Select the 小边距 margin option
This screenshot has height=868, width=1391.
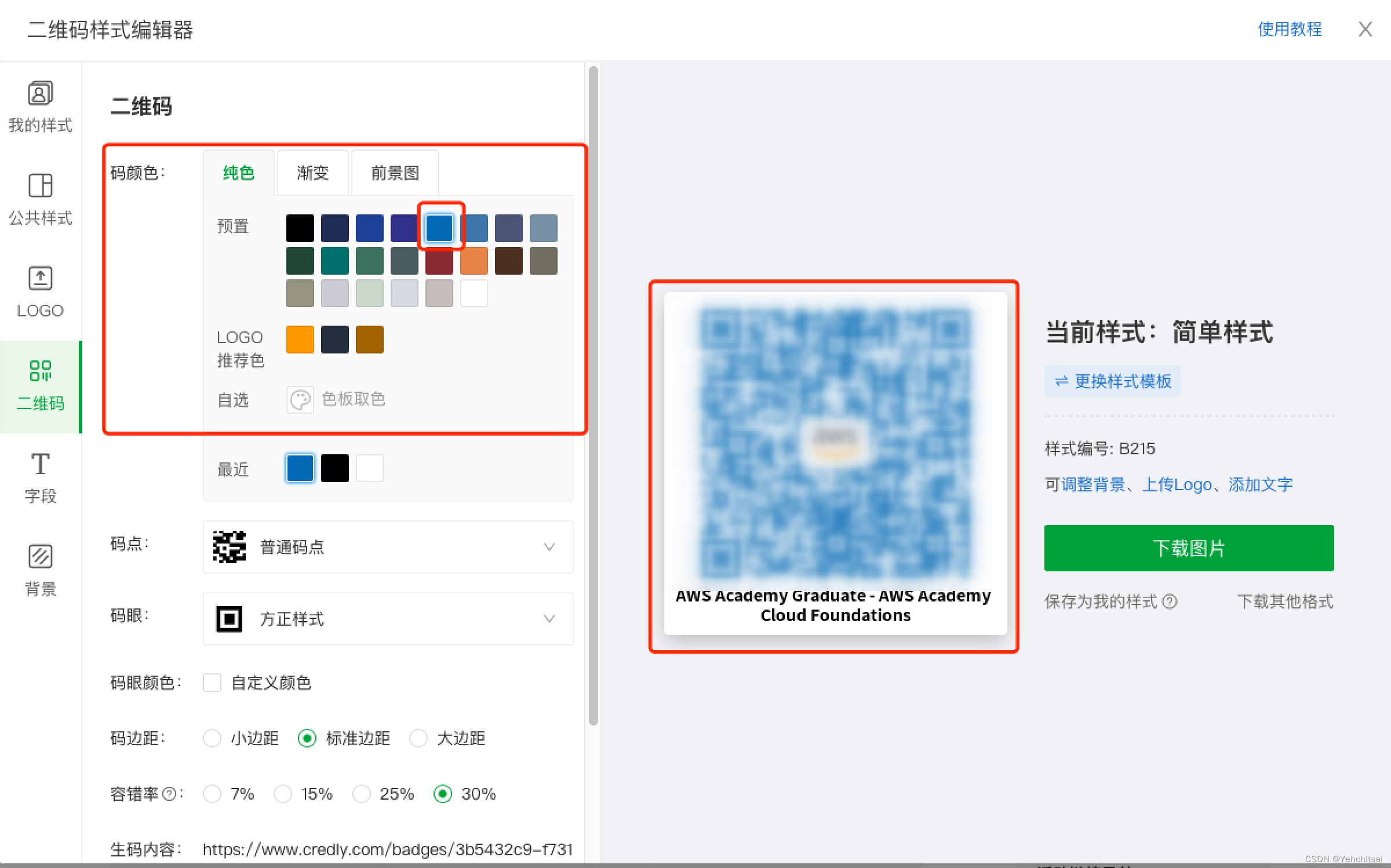pyautogui.click(x=212, y=738)
